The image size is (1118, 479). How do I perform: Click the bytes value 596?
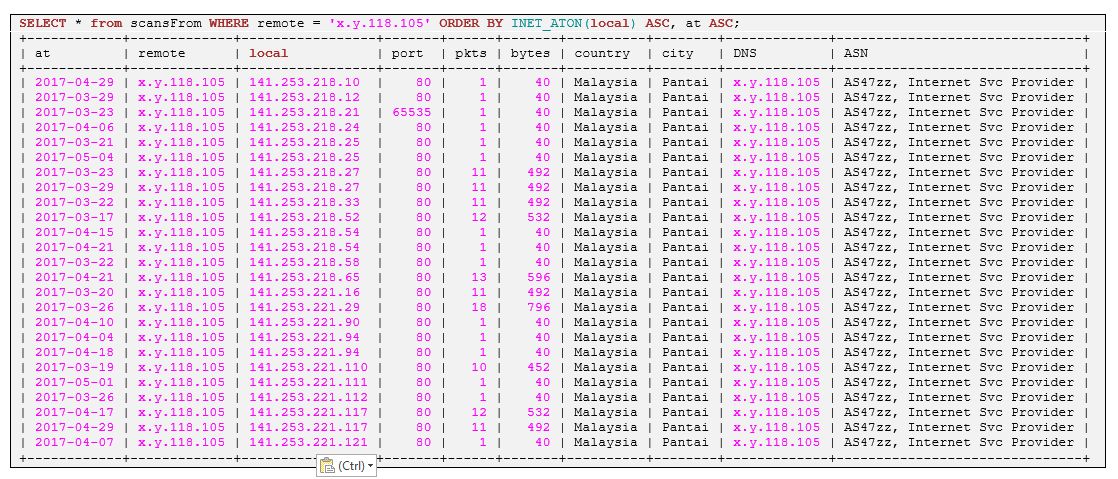coord(538,277)
